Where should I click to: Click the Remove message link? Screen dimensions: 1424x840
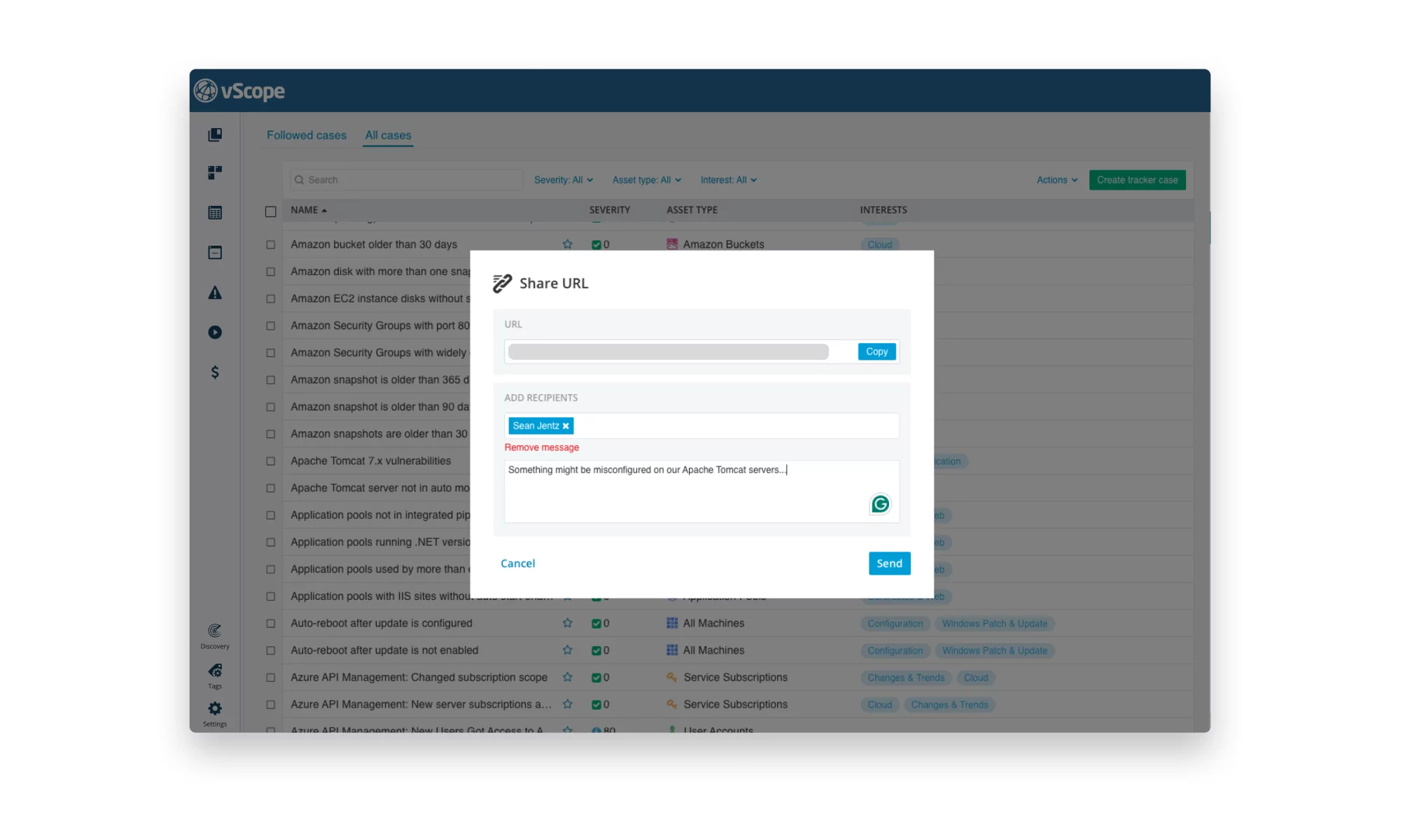click(542, 447)
